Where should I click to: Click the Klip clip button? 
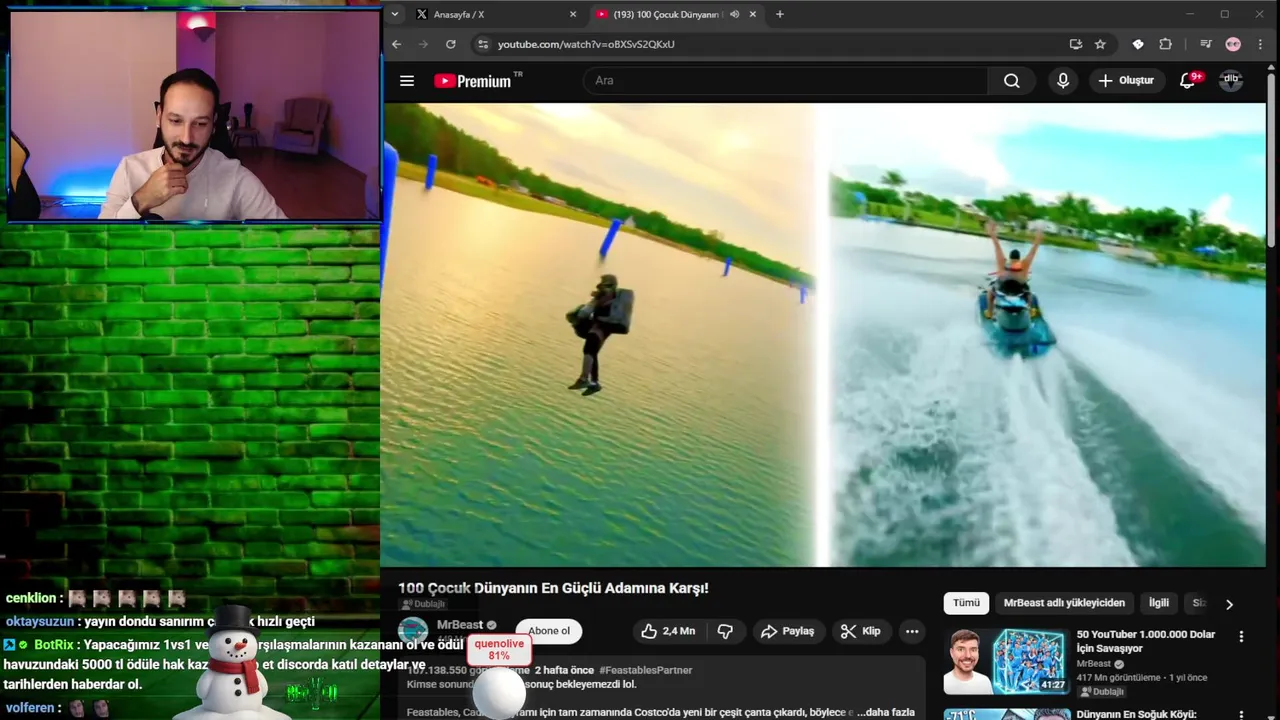coord(860,631)
